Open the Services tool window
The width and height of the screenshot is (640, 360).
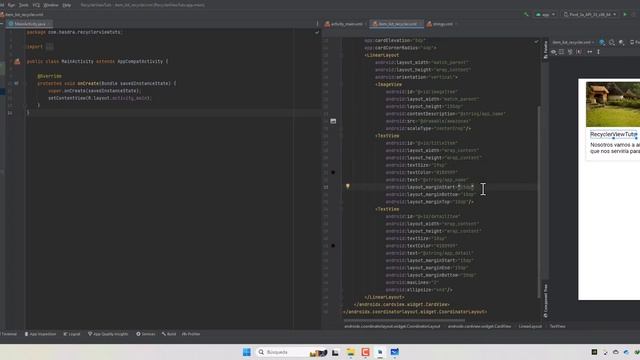146,334
